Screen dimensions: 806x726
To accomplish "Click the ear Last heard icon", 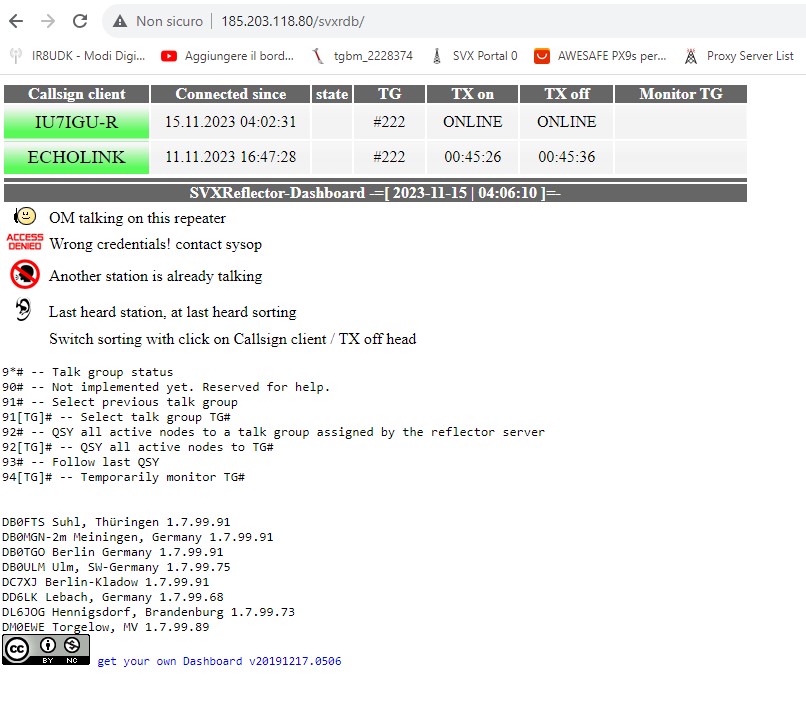I will [23, 310].
